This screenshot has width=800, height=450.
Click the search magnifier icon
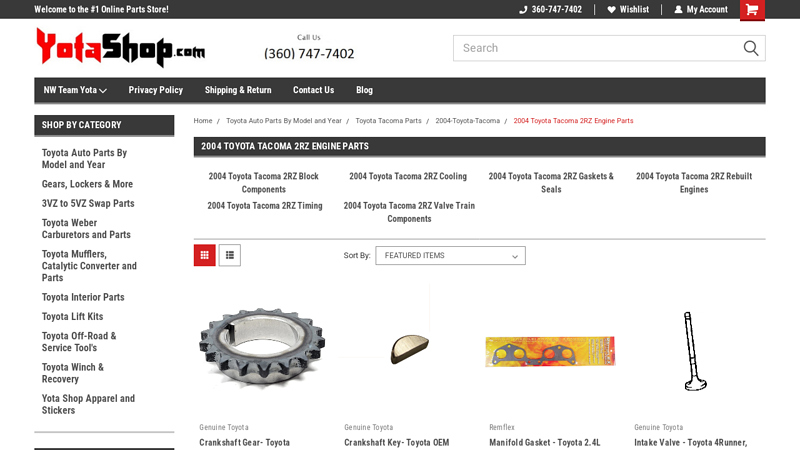pyautogui.click(x=751, y=48)
